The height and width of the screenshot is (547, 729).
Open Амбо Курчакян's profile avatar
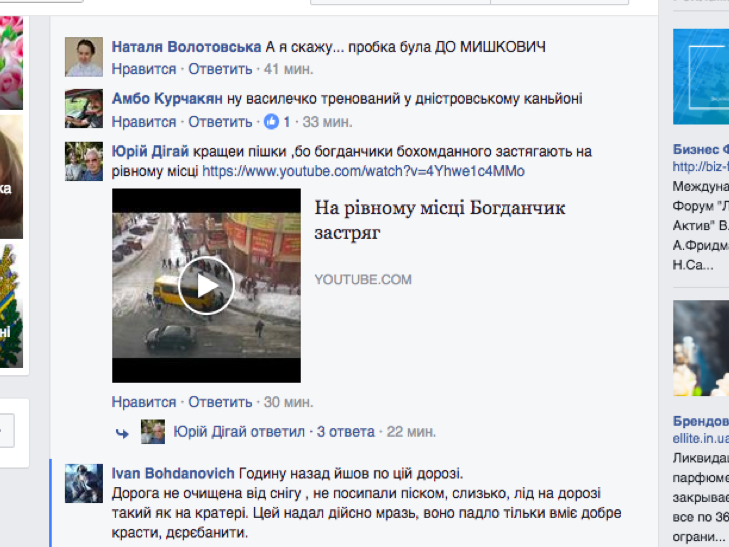84,109
